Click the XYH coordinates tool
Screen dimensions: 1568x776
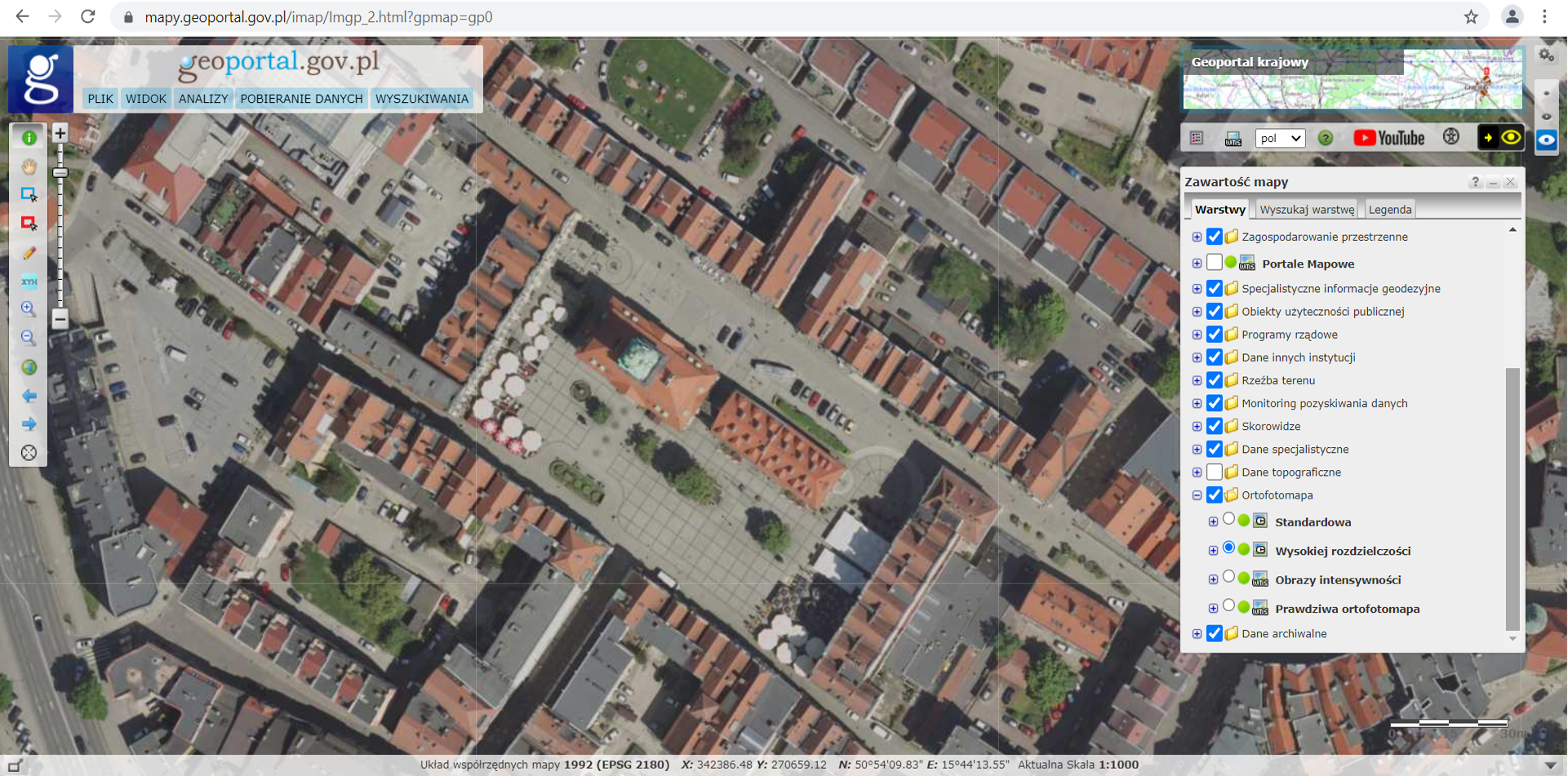(x=29, y=282)
